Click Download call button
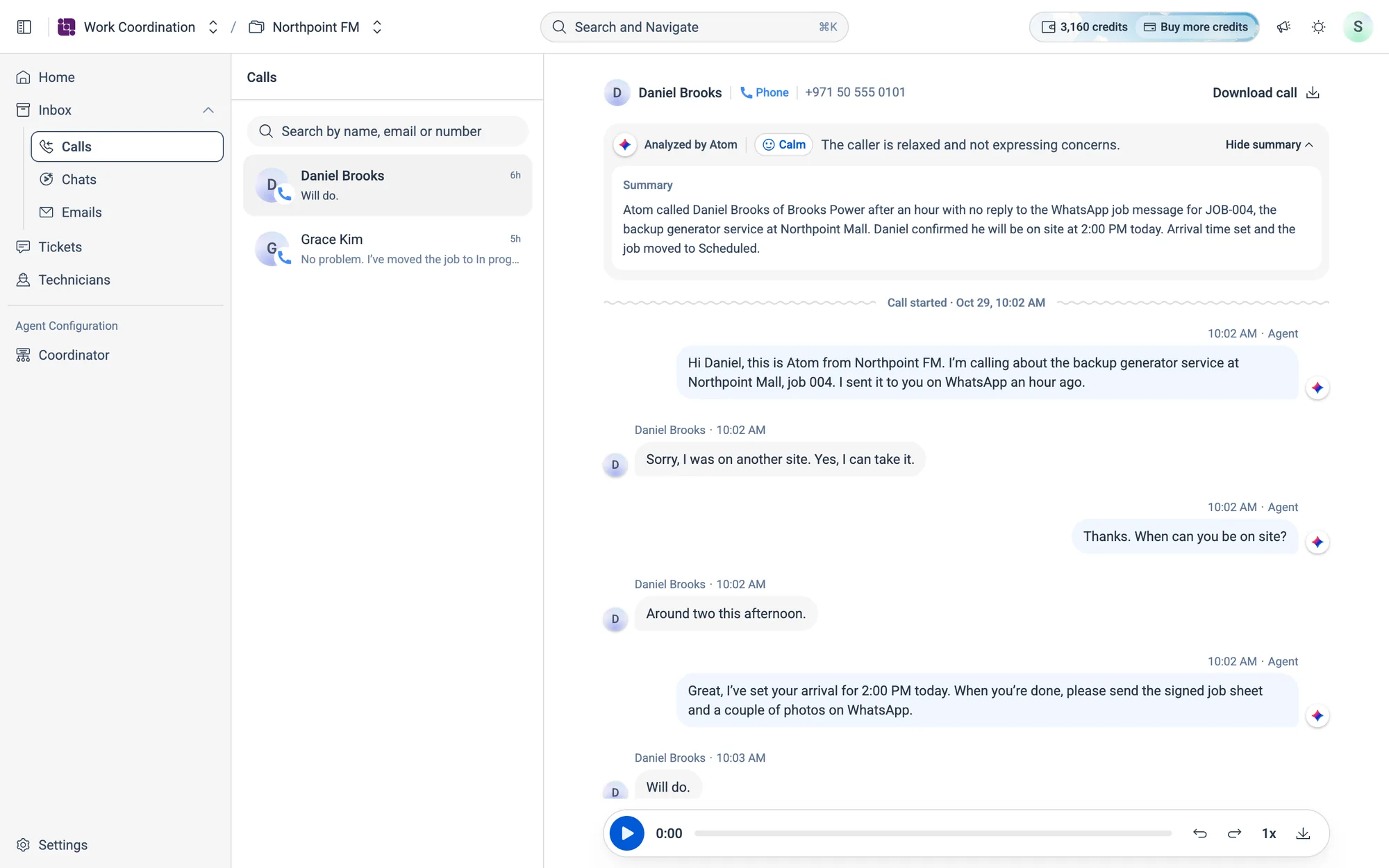 pos(1265,93)
